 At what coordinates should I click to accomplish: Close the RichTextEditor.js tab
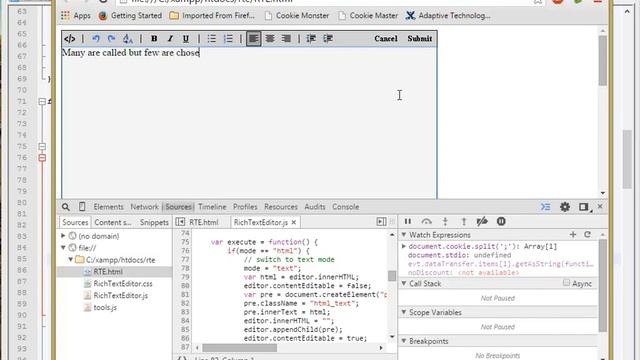click(x=293, y=222)
